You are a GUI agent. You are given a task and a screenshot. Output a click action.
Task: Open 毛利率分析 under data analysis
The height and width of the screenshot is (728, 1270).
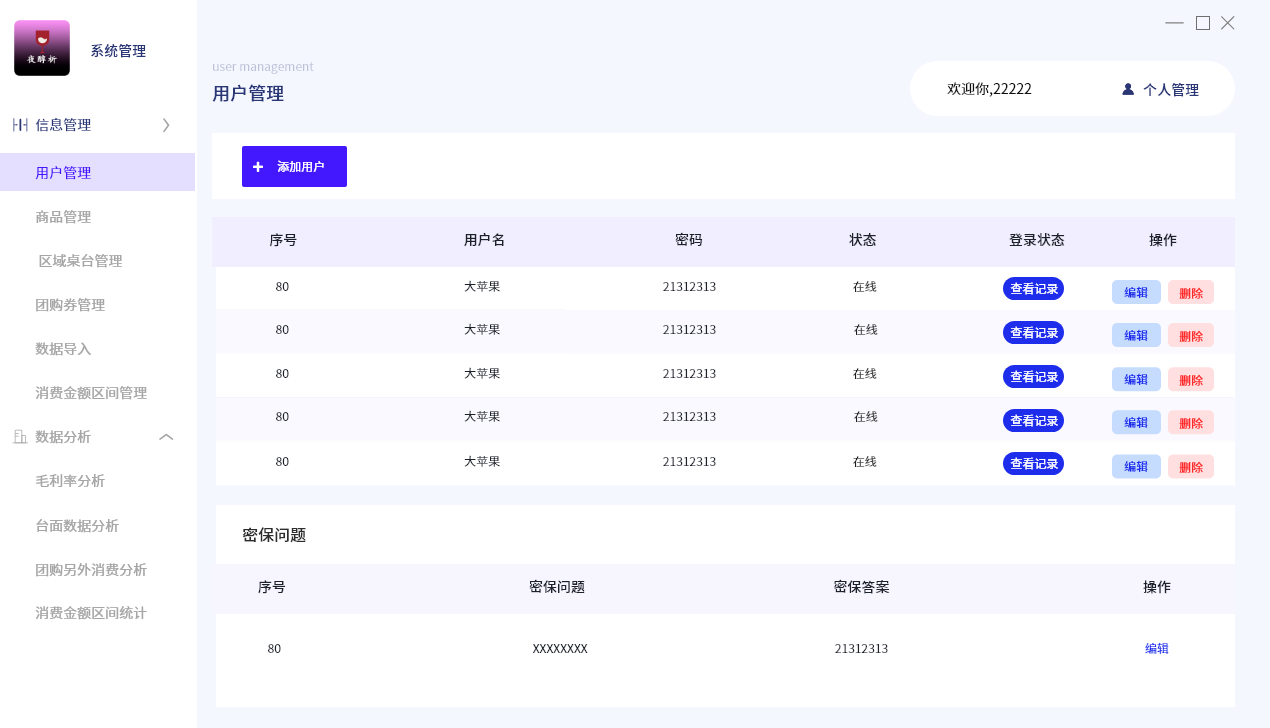point(70,481)
